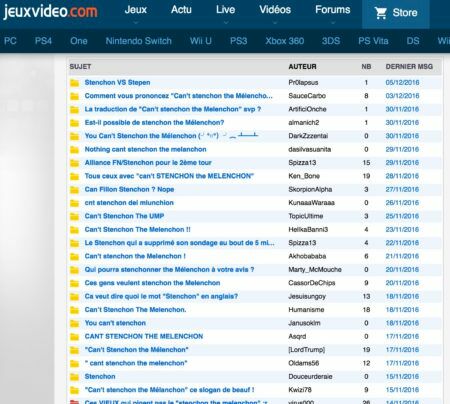Click author name Humanisme
This screenshot has width=450, height=404.
tap(306, 310)
